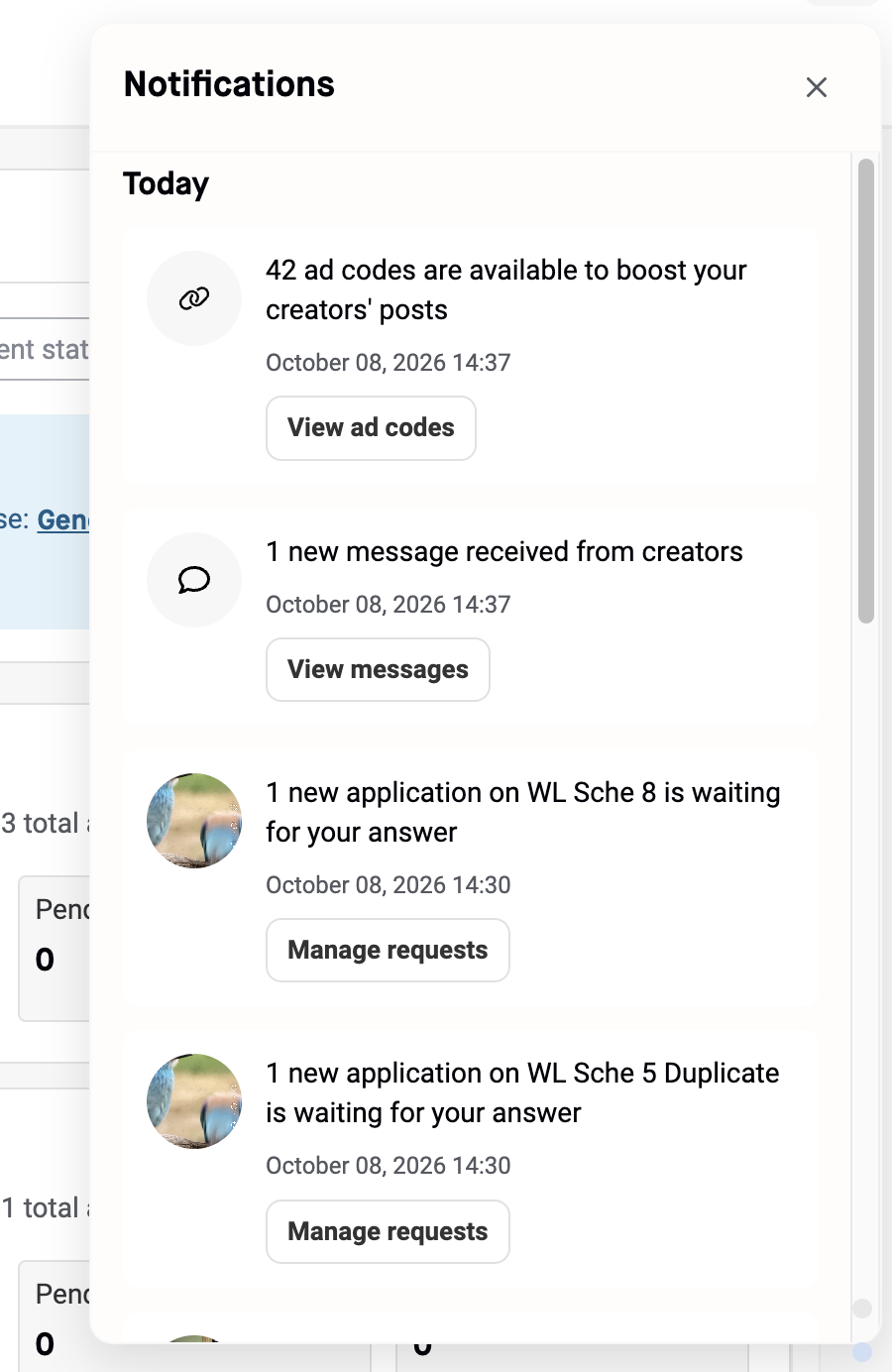The width and height of the screenshot is (892, 1372).
Task: Open View messages
Action: click(x=378, y=670)
